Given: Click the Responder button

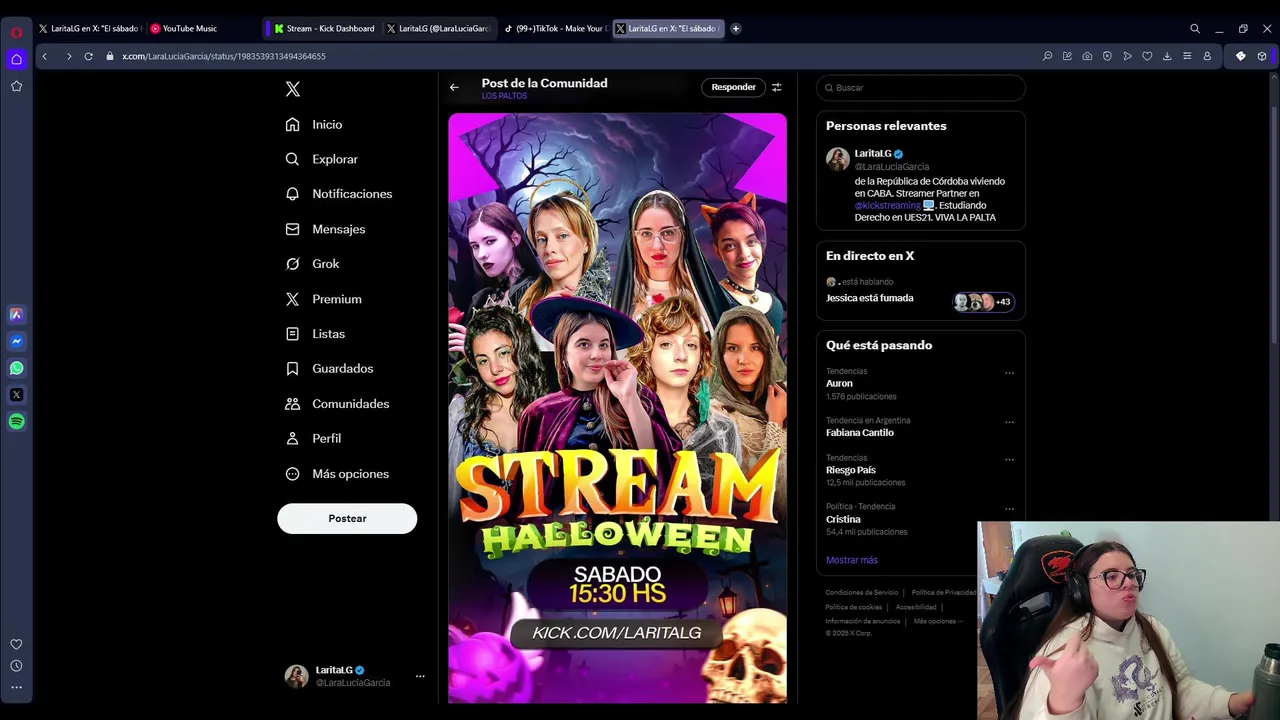Looking at the screenshot, I should click(x=733, y=87).
